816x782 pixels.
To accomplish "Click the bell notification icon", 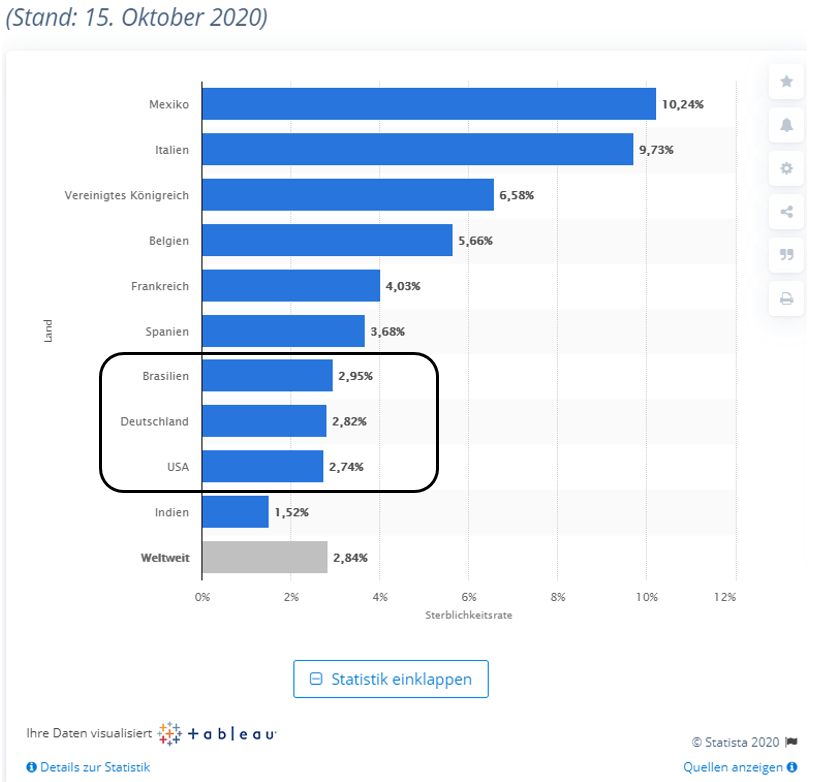I will (786, 125).
